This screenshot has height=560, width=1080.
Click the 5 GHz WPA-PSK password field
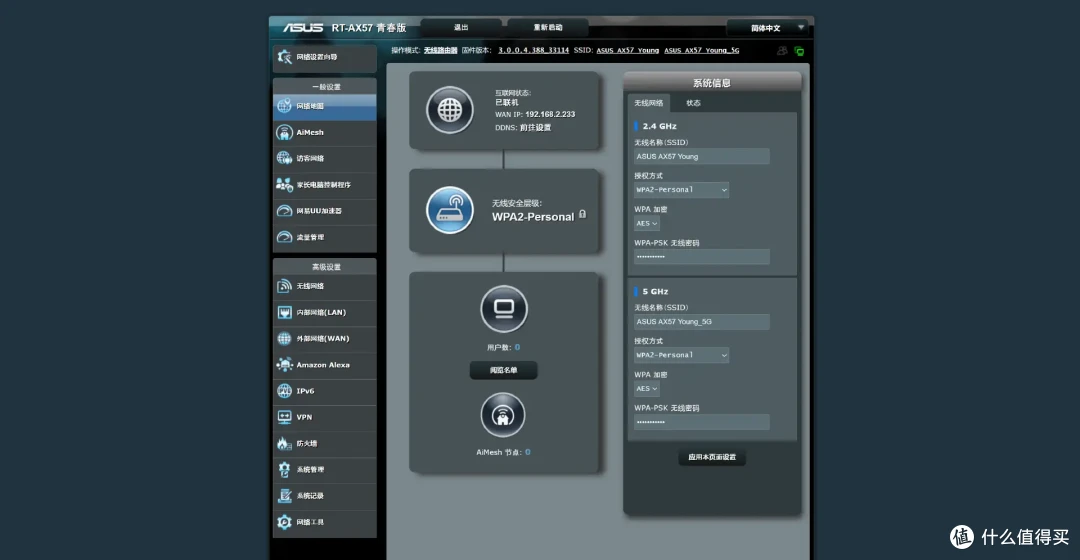click(x=701, y=422)
